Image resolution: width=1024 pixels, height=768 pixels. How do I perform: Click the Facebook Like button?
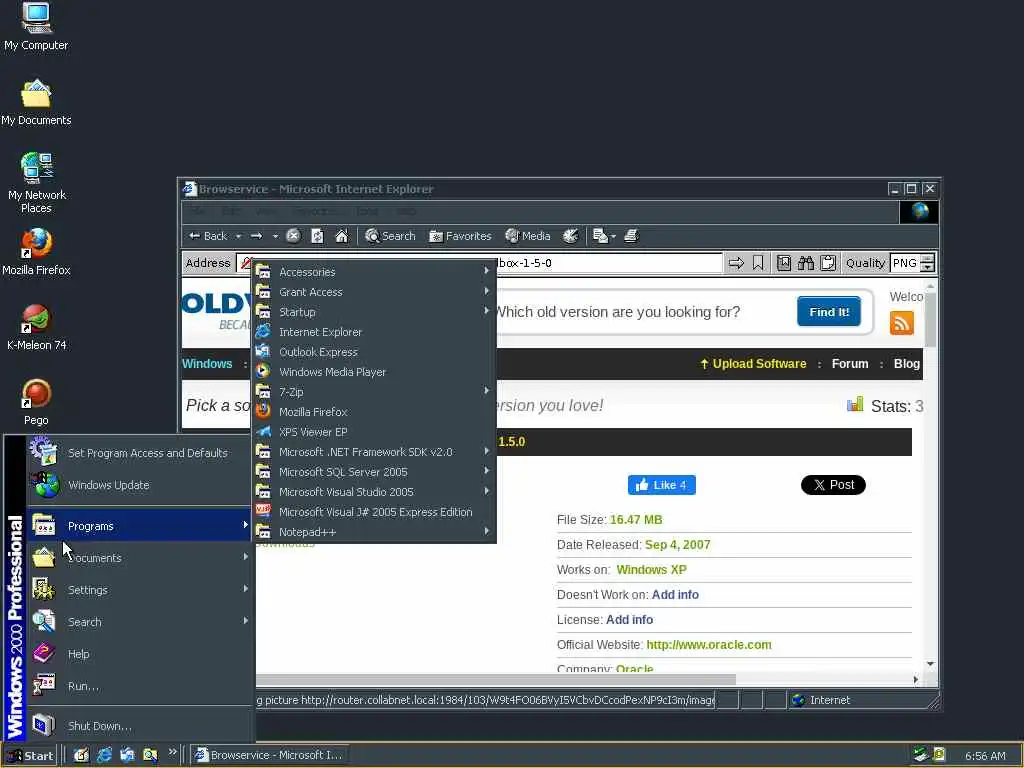pos(662,485)
